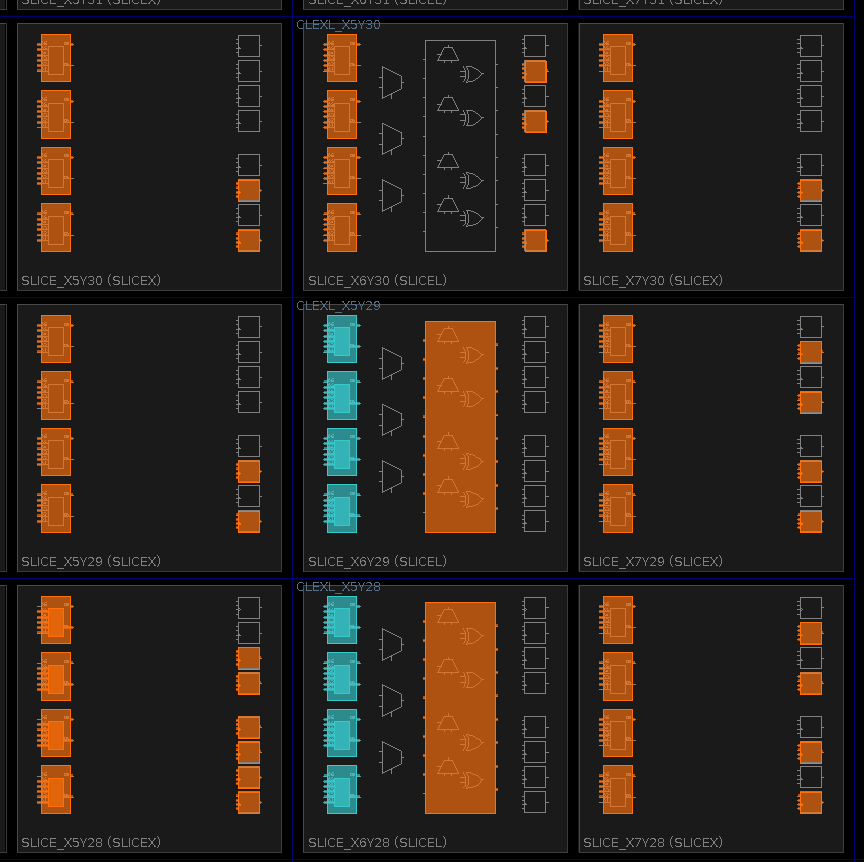864x862 pixels.
Task: Click the bottom empty flip-flop in SLICE_X6Y28
Action: (535, 802)
